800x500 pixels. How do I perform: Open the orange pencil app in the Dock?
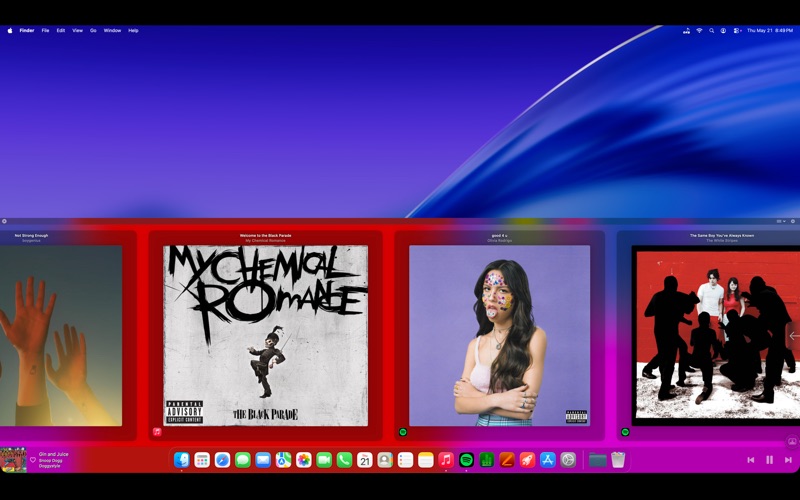[x=507, y=460]
